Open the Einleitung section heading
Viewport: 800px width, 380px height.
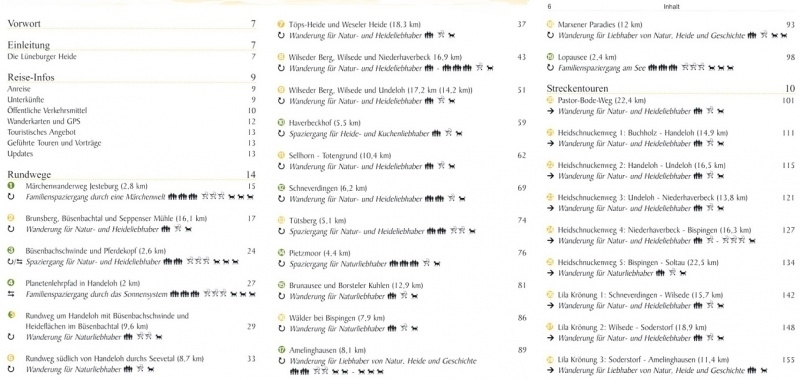(x=28, y=45)
